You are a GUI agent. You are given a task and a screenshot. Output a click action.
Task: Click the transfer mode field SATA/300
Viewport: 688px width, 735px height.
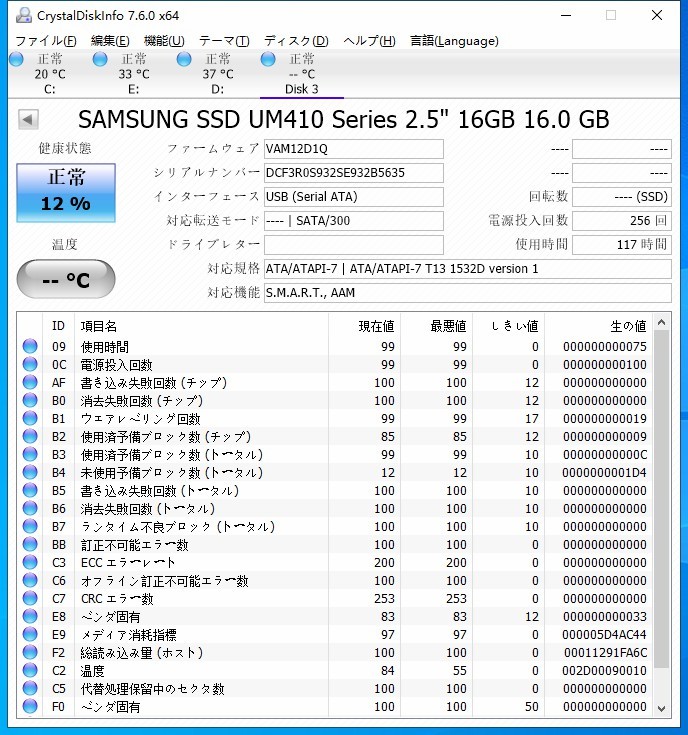(354, 221)
